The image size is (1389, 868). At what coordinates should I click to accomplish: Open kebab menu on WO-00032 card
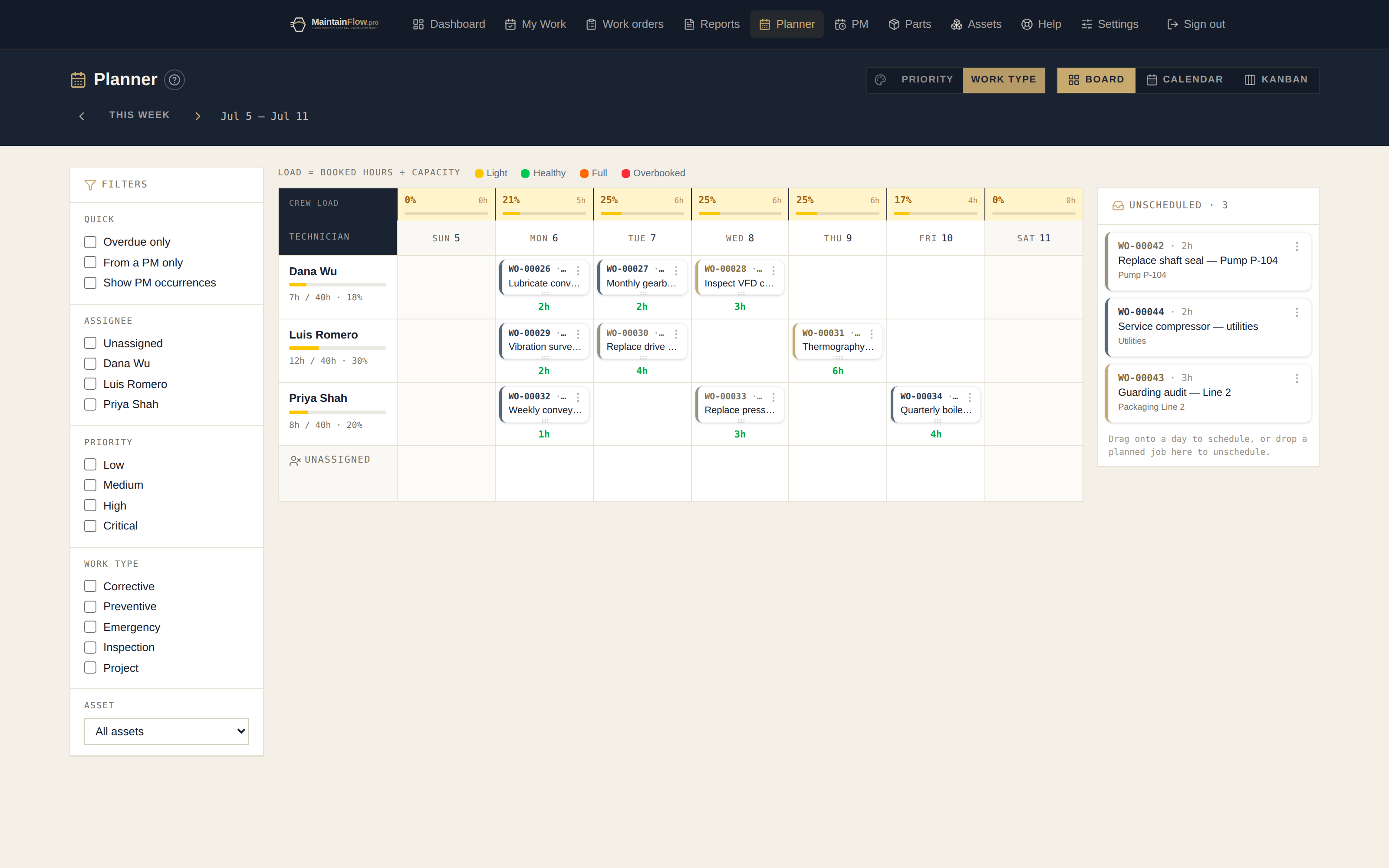coord(578,397)
